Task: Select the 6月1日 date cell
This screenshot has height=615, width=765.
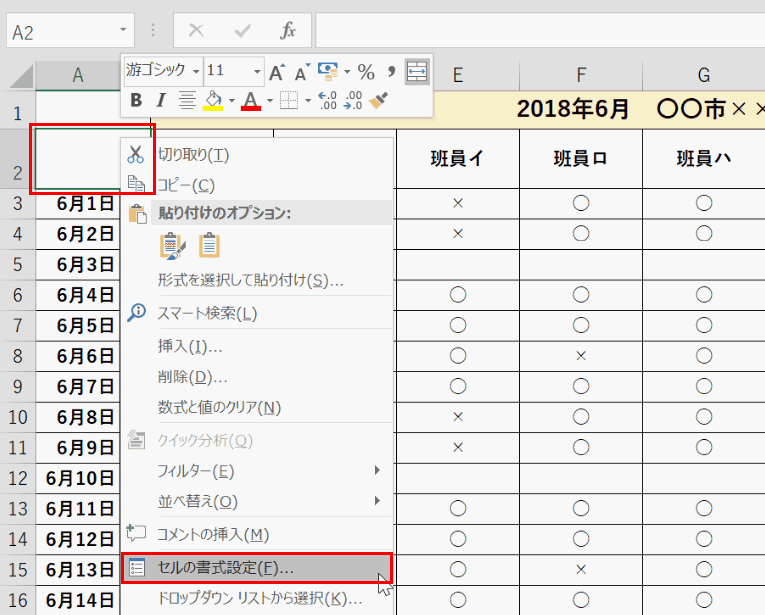Action: (x=78, y=203)
